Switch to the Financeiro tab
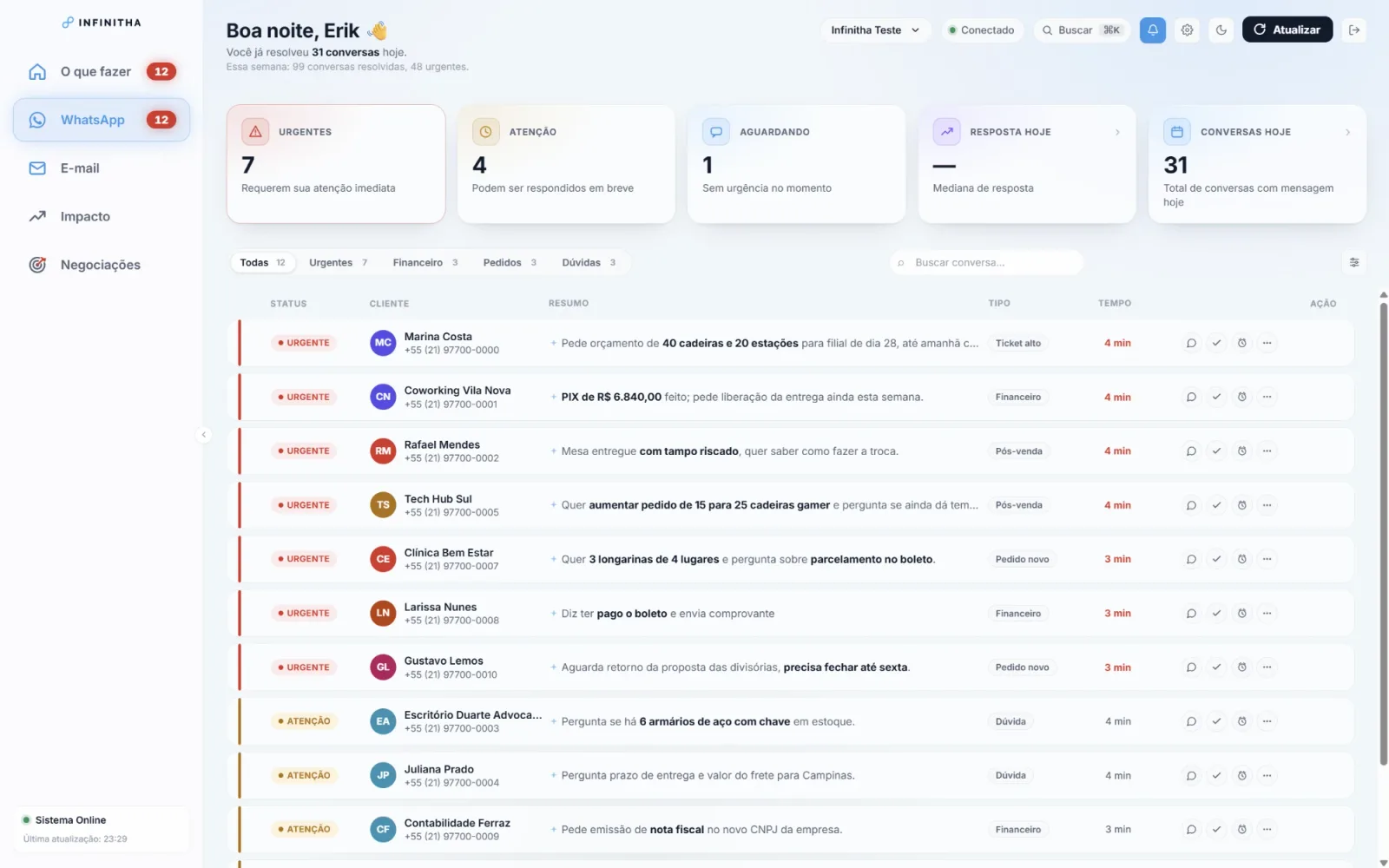 pos(425,262)
